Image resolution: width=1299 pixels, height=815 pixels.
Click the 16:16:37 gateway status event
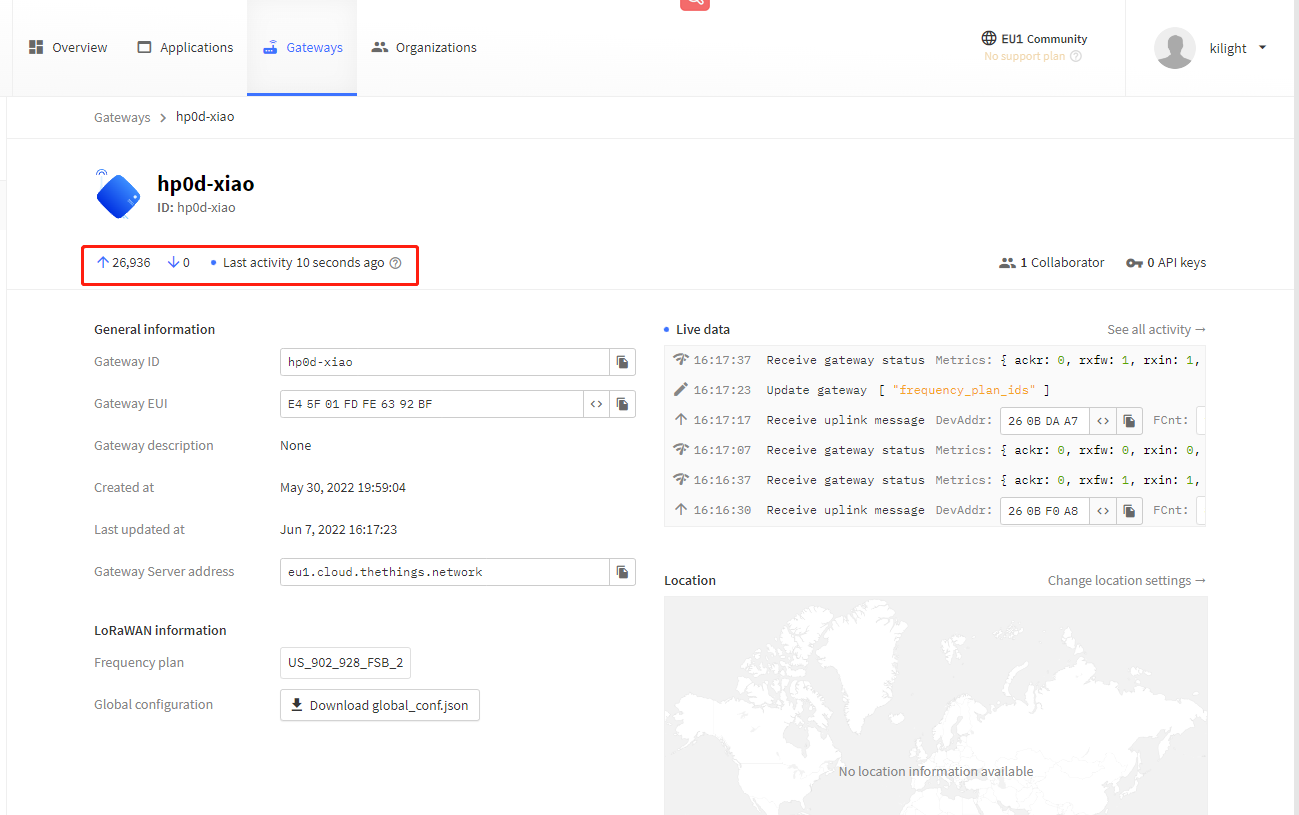coord(935,480)
